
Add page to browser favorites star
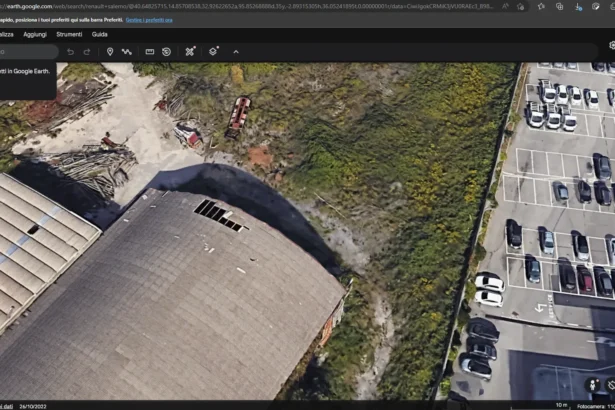tap(521, 6)
